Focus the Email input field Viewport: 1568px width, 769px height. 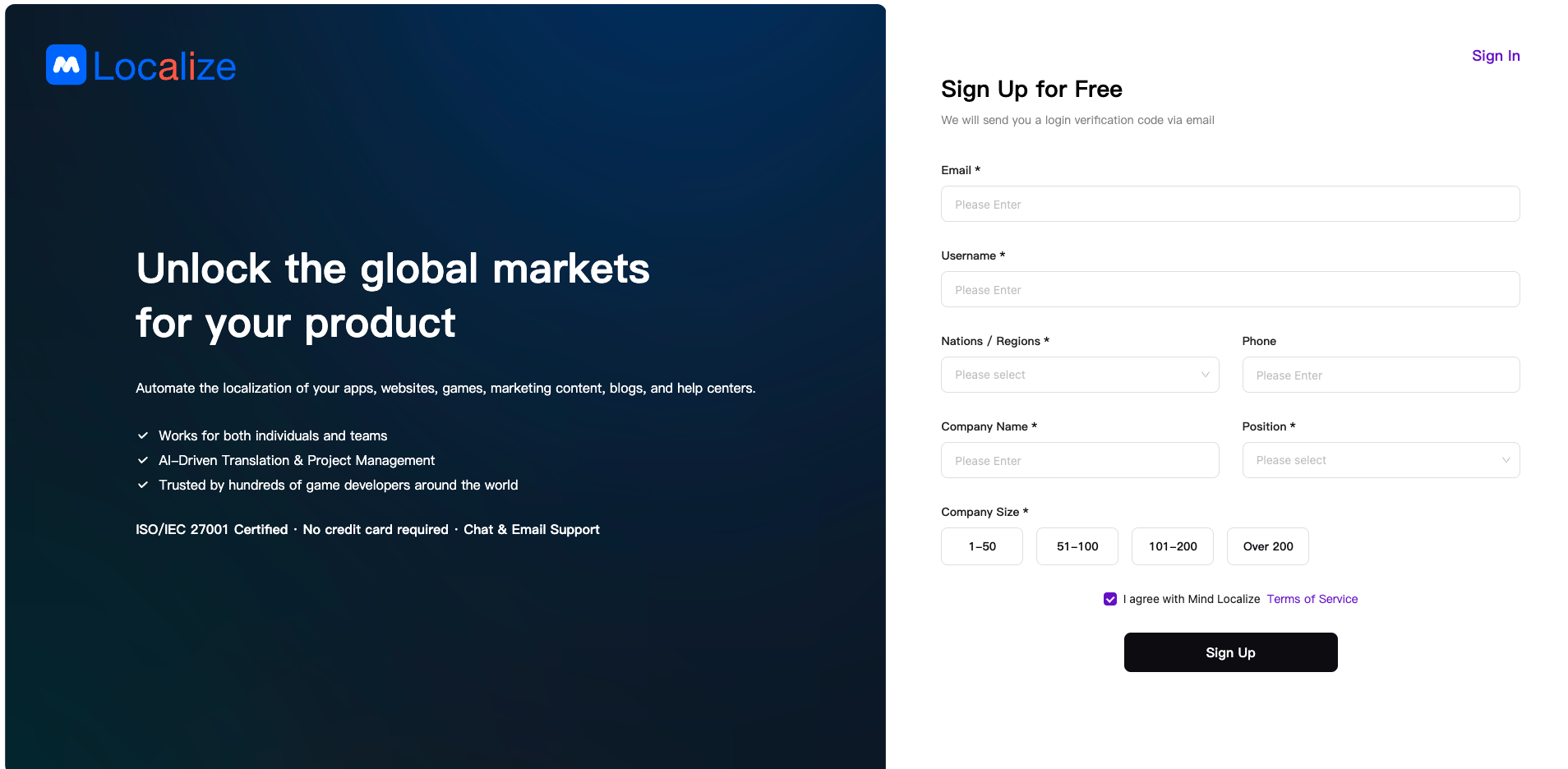[x=1230, y=204]
